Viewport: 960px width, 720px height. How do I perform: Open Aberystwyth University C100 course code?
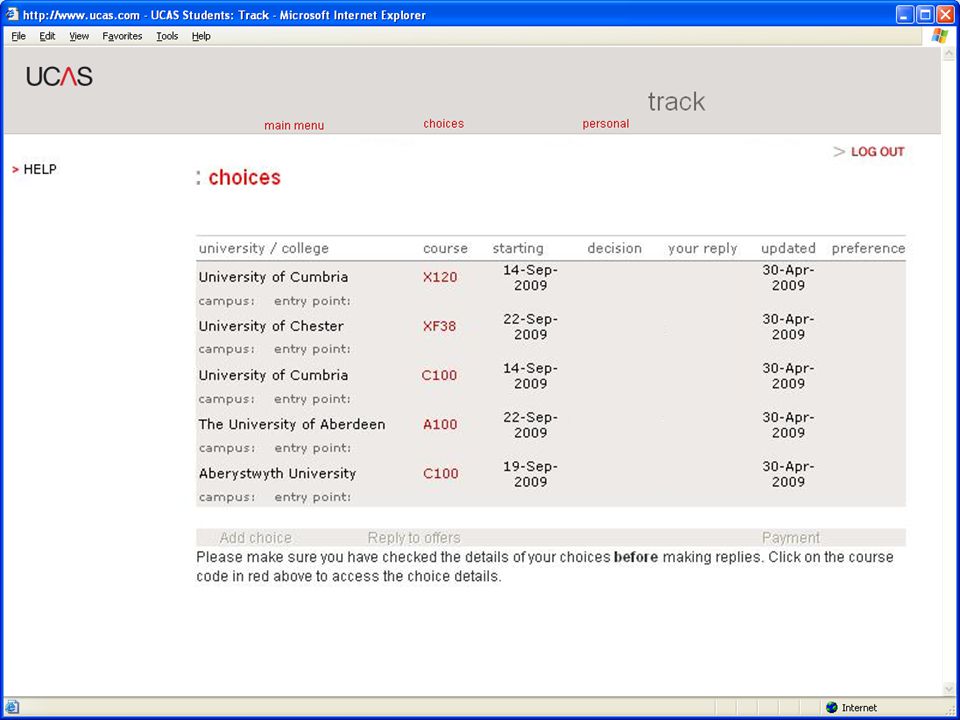point(441,473)
